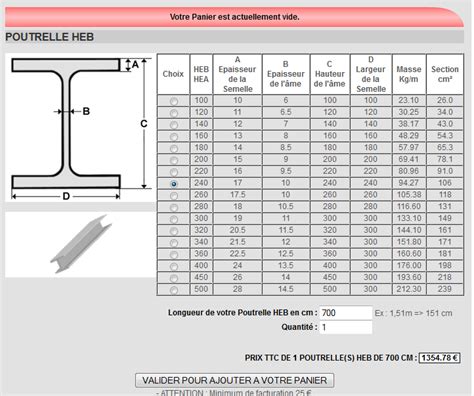Choose the HEB 140 beam option
The image size is (474, 396).
pos(174,125)
